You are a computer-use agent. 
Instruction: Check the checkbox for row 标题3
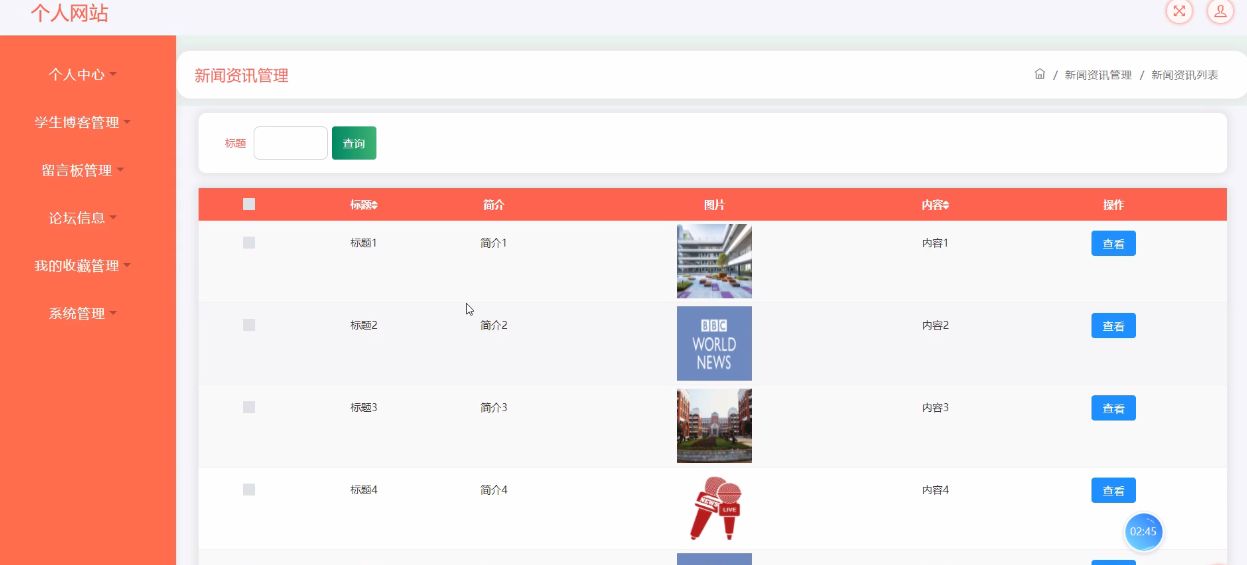pos(249,407)
